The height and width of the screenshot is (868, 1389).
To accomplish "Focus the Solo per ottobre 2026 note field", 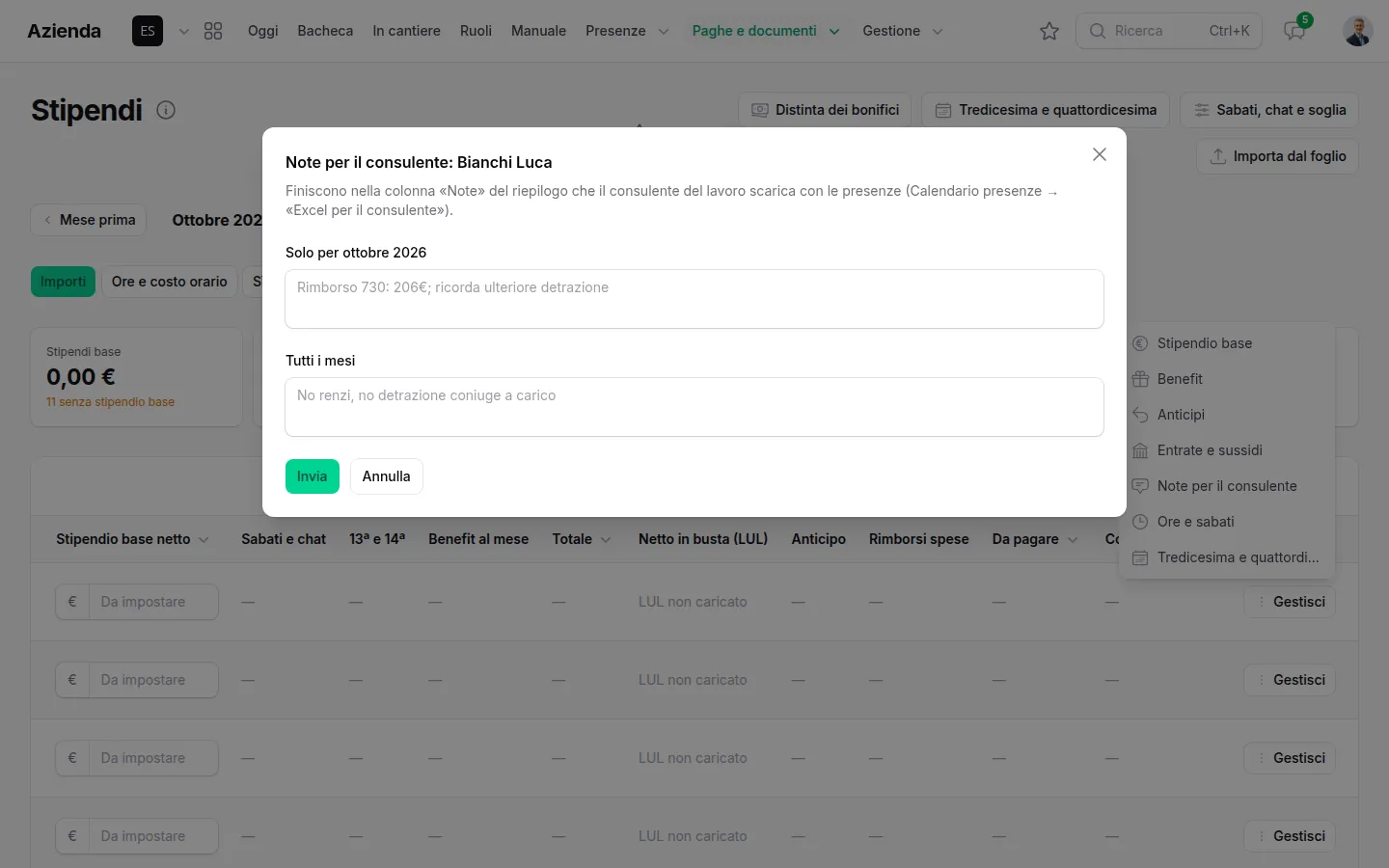I will [694, 299].
